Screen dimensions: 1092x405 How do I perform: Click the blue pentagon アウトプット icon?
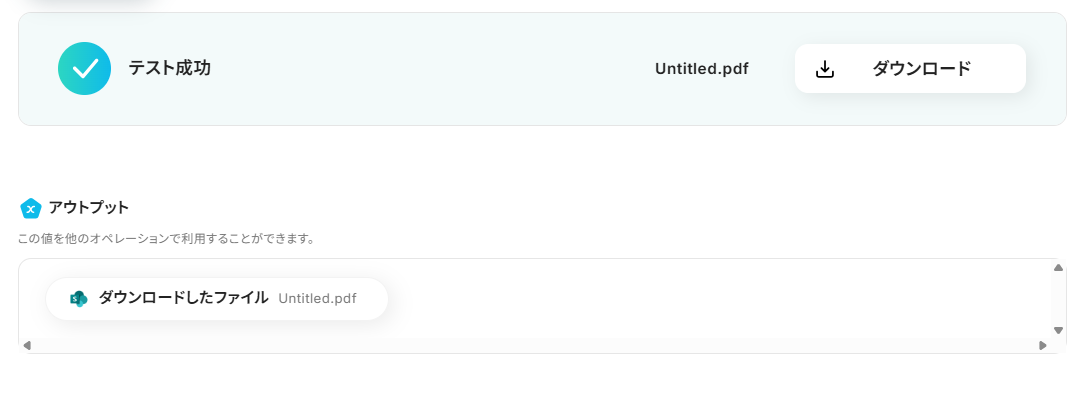30,208
